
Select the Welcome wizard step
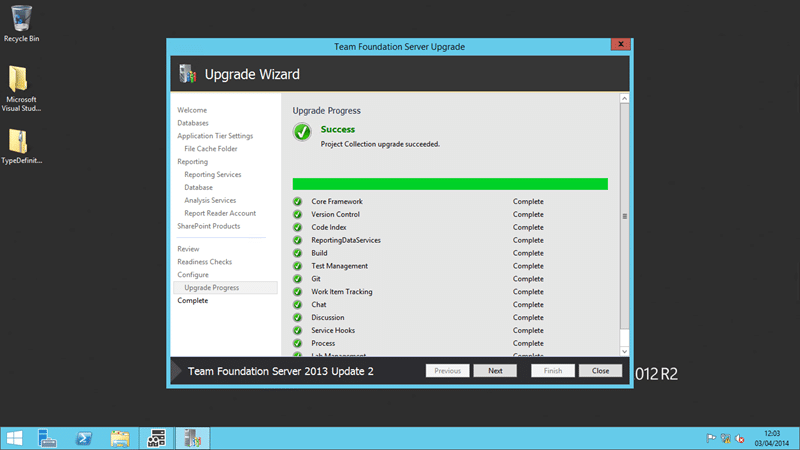(x=192, y=110)
